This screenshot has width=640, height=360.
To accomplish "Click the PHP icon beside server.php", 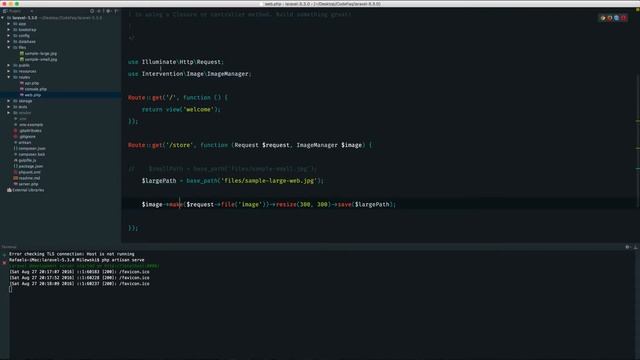I will (x=16, y=184).
